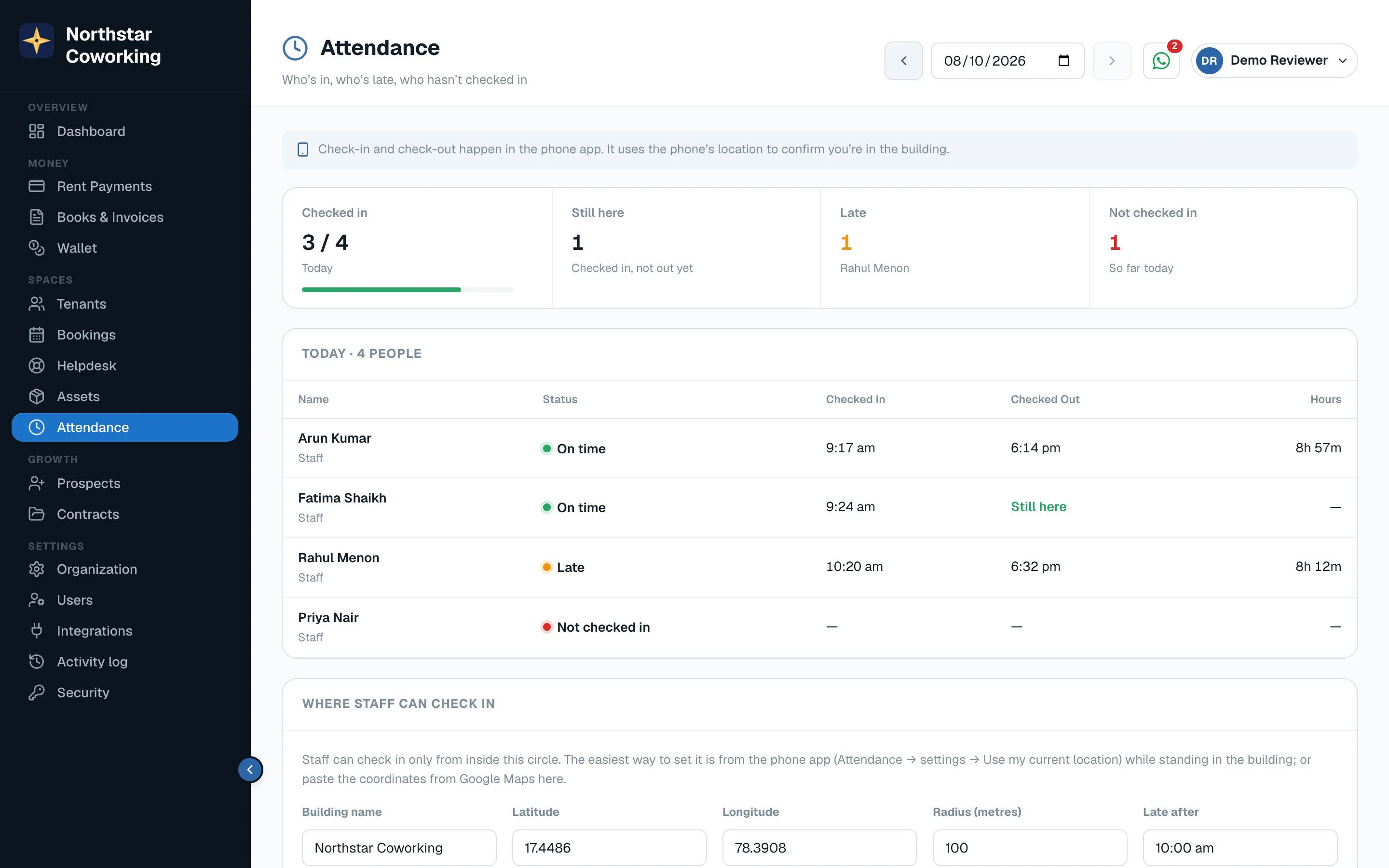
Task: Click the Northstar Coworking star logo
Action: click(37, 40)
